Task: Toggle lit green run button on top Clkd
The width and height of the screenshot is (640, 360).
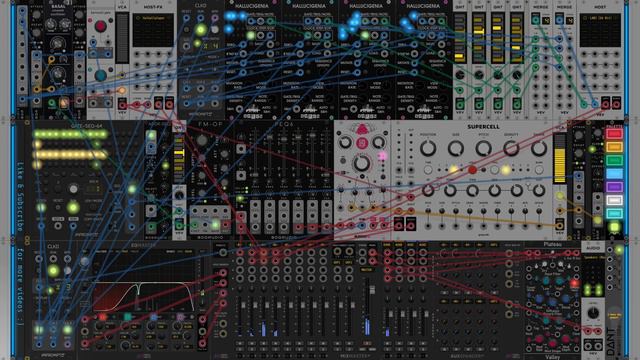Action: click(x=200, y=29)
